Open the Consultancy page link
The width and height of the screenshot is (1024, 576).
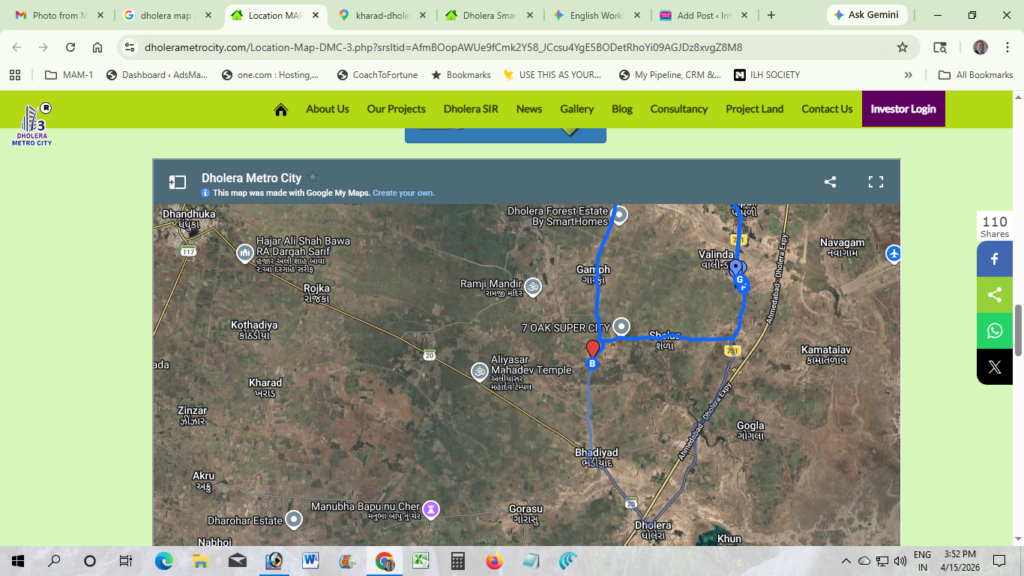coord(679,109)
